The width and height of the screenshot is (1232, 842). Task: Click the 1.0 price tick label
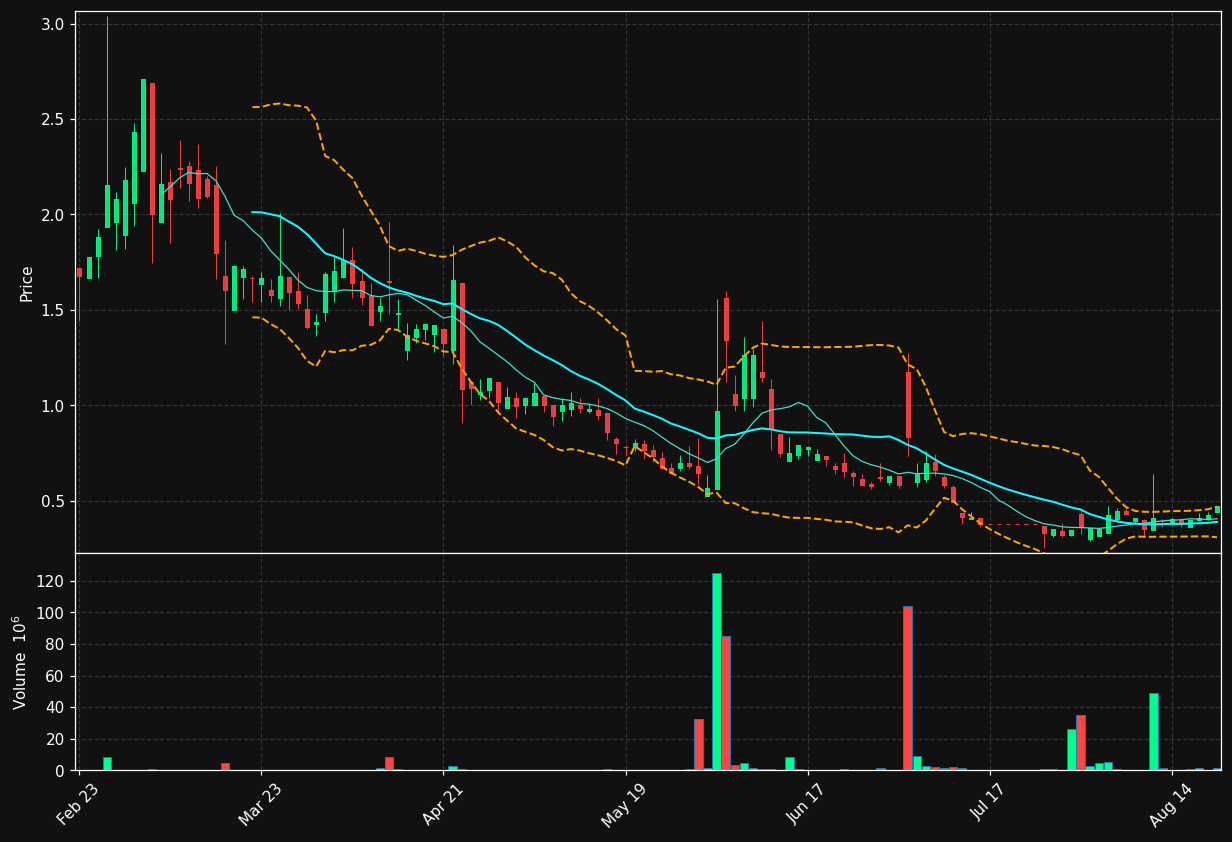pos(55,406)
